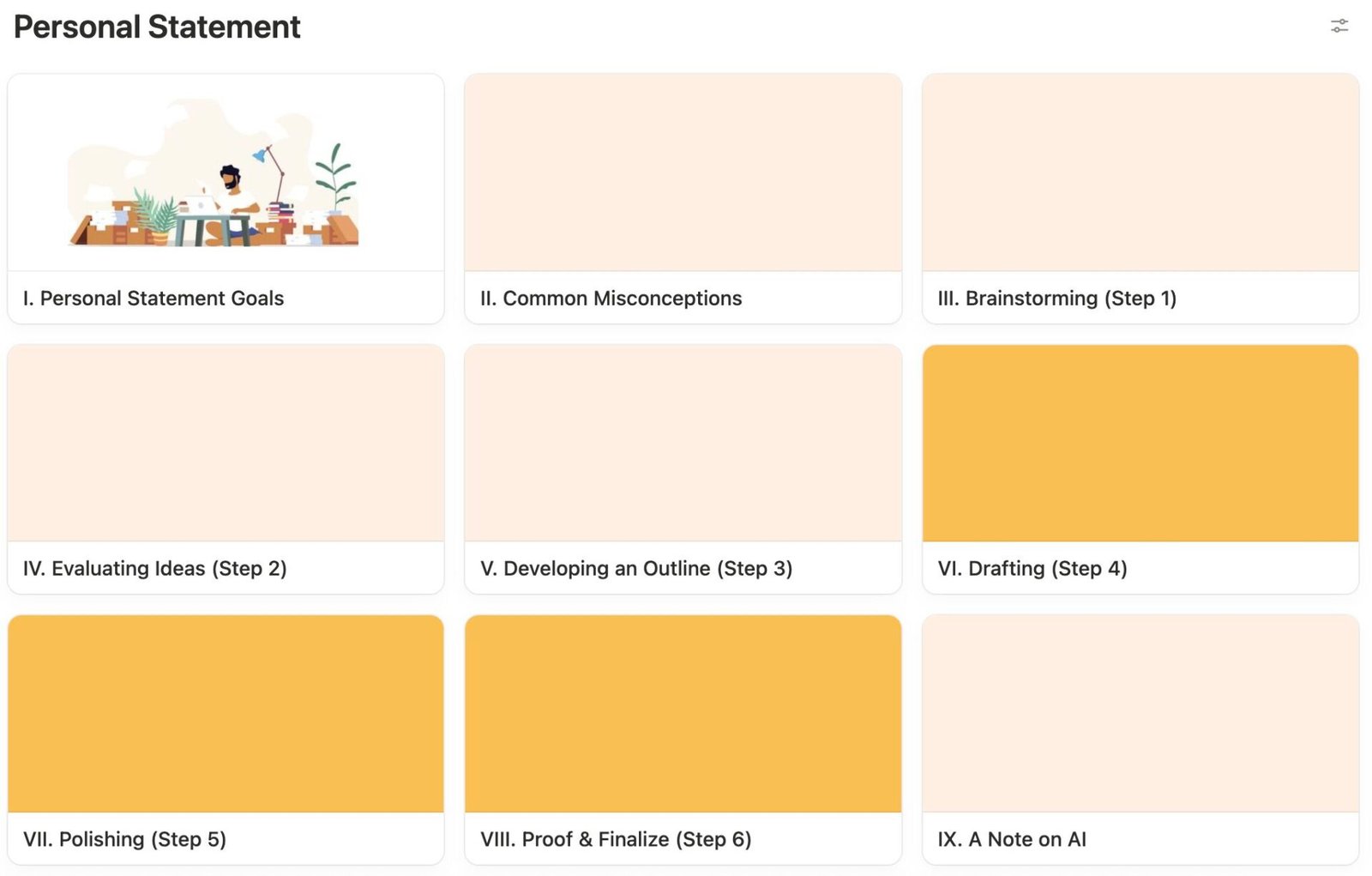Open the orange Proof & Finalize cover
Image resolution: width=1372 pixels, height=876 pixels.
pyautogui.click(x=683, y=714)
